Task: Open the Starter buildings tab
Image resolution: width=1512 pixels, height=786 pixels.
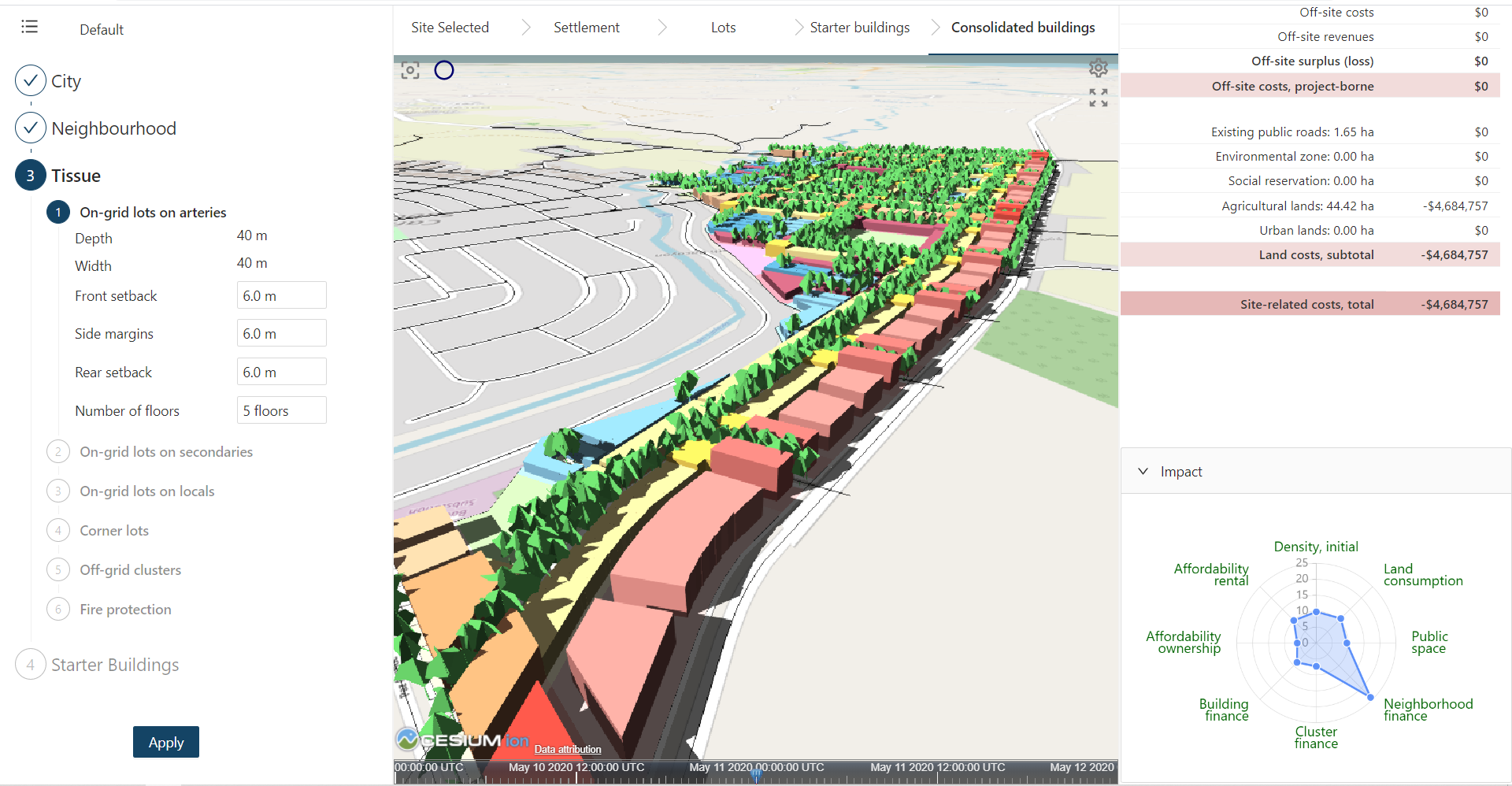Action: (x=860, y=28)
